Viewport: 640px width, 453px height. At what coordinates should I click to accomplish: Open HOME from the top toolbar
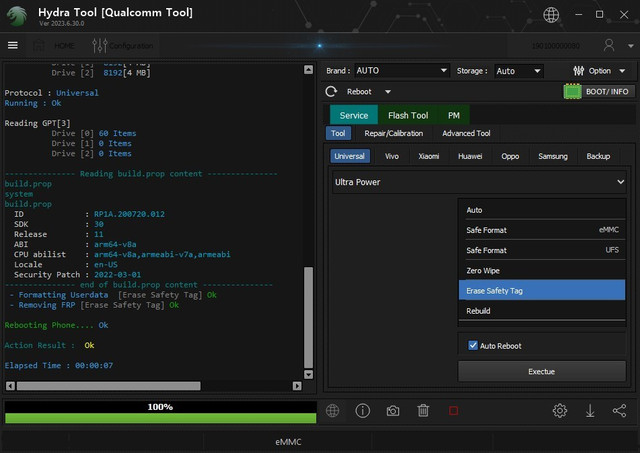coord(54,46)
